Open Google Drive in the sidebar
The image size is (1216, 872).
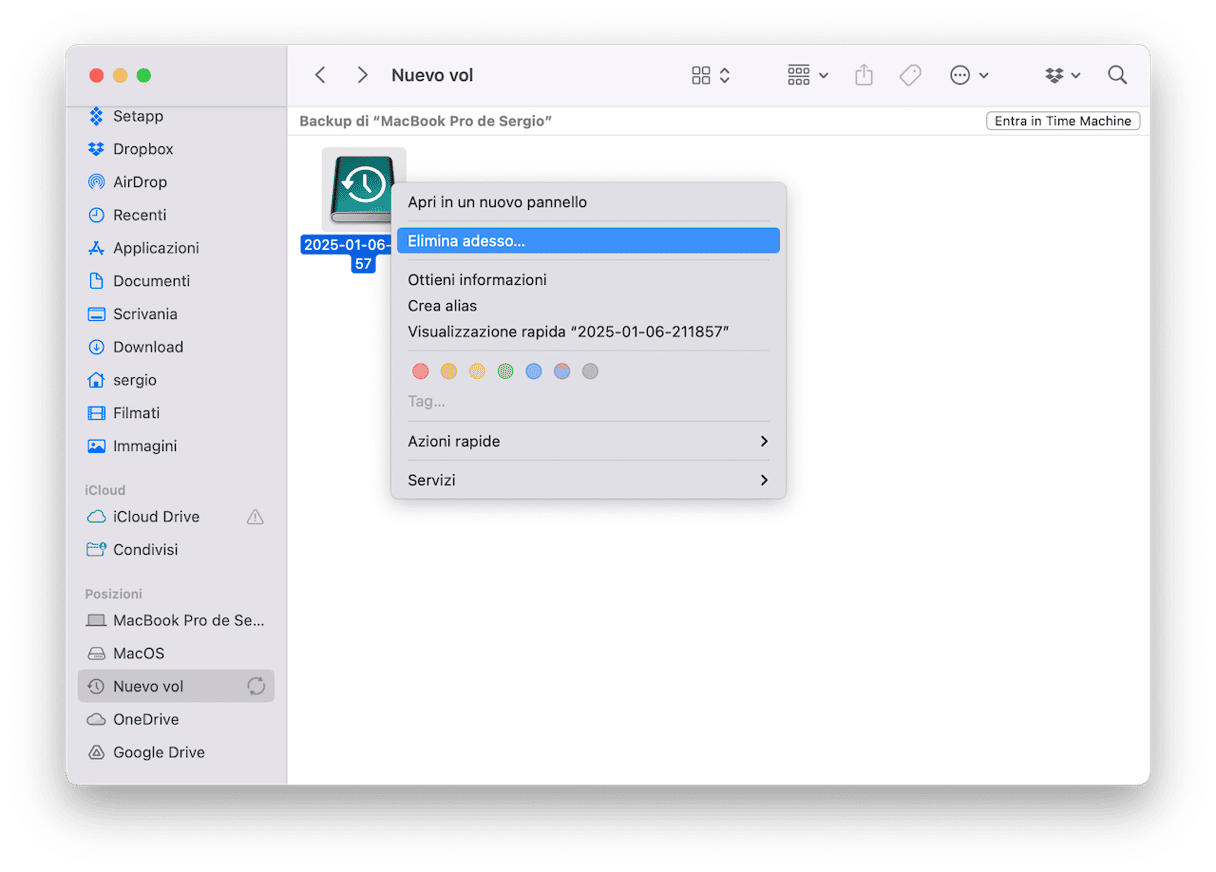[x=158, y=752]
